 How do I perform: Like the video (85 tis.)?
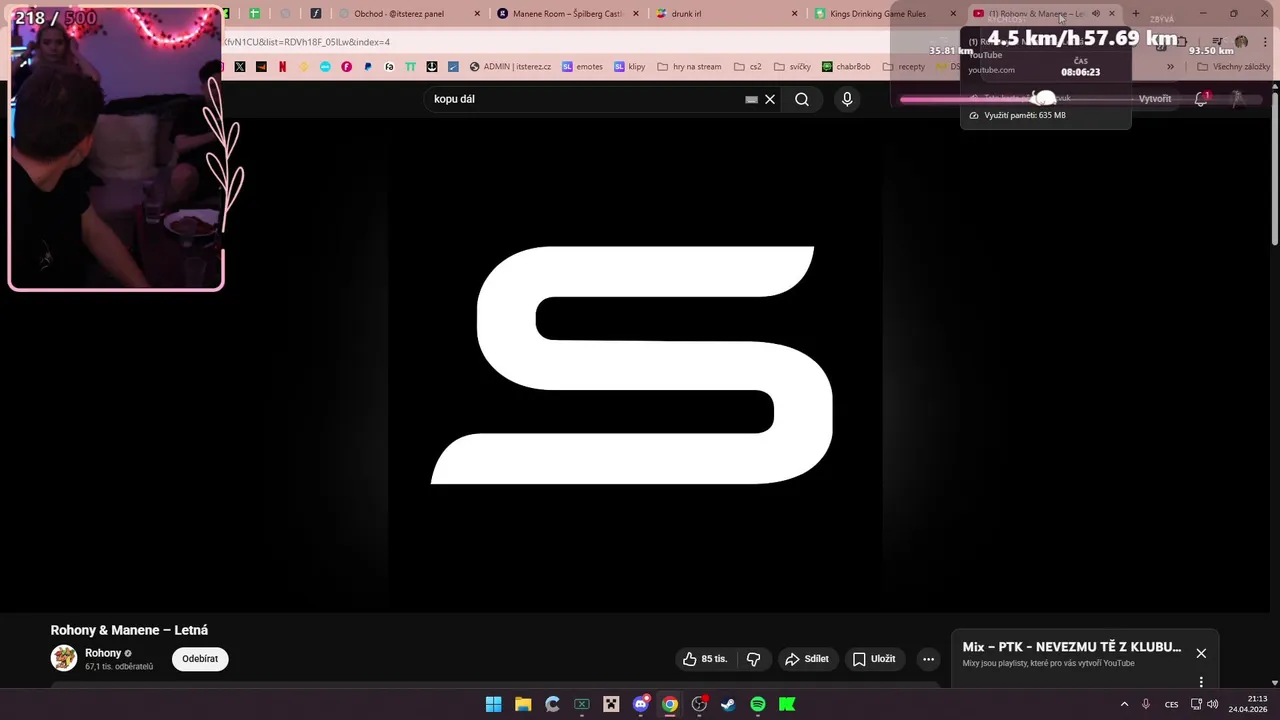[705, 659]
